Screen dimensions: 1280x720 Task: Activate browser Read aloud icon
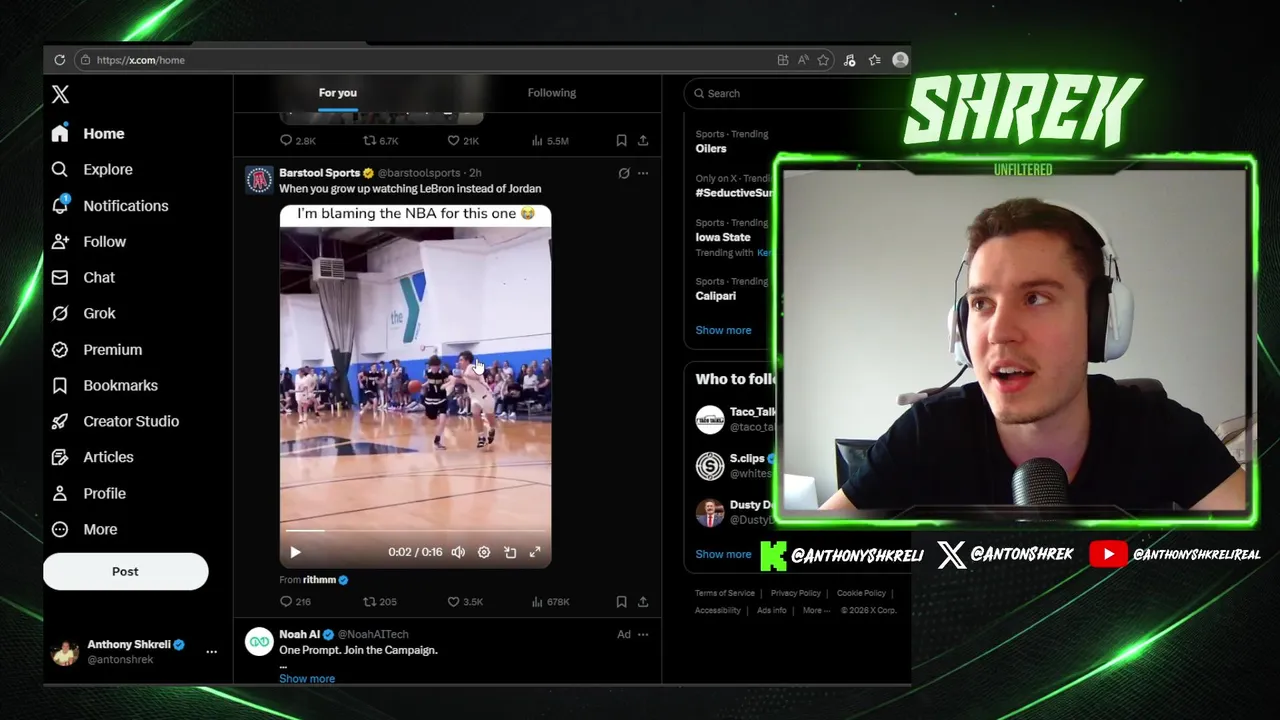[x=803, y=60]
